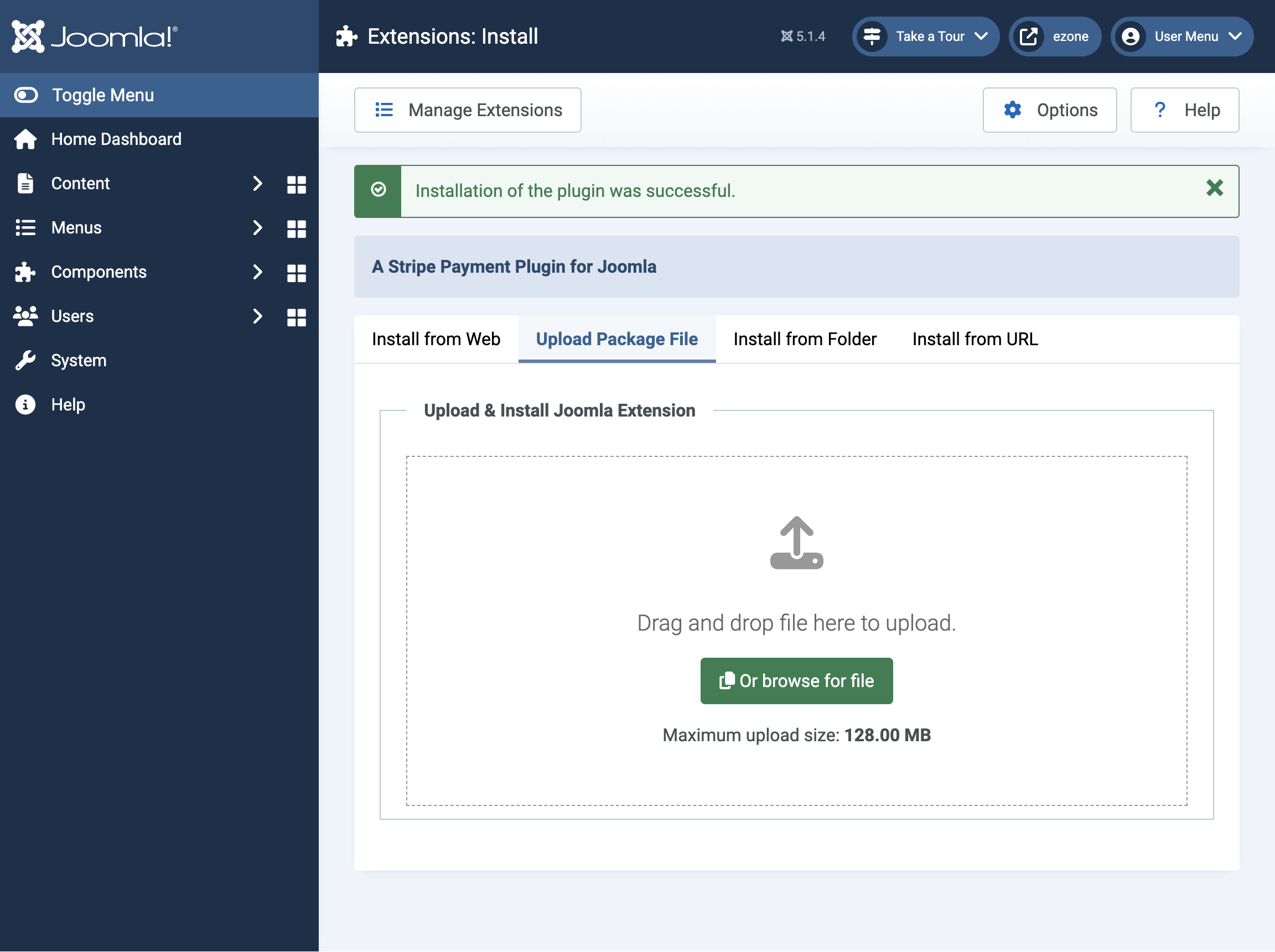Select the Home Dashboard house icon
This screenshot has height=952, width=1275.
coord(25,139)
